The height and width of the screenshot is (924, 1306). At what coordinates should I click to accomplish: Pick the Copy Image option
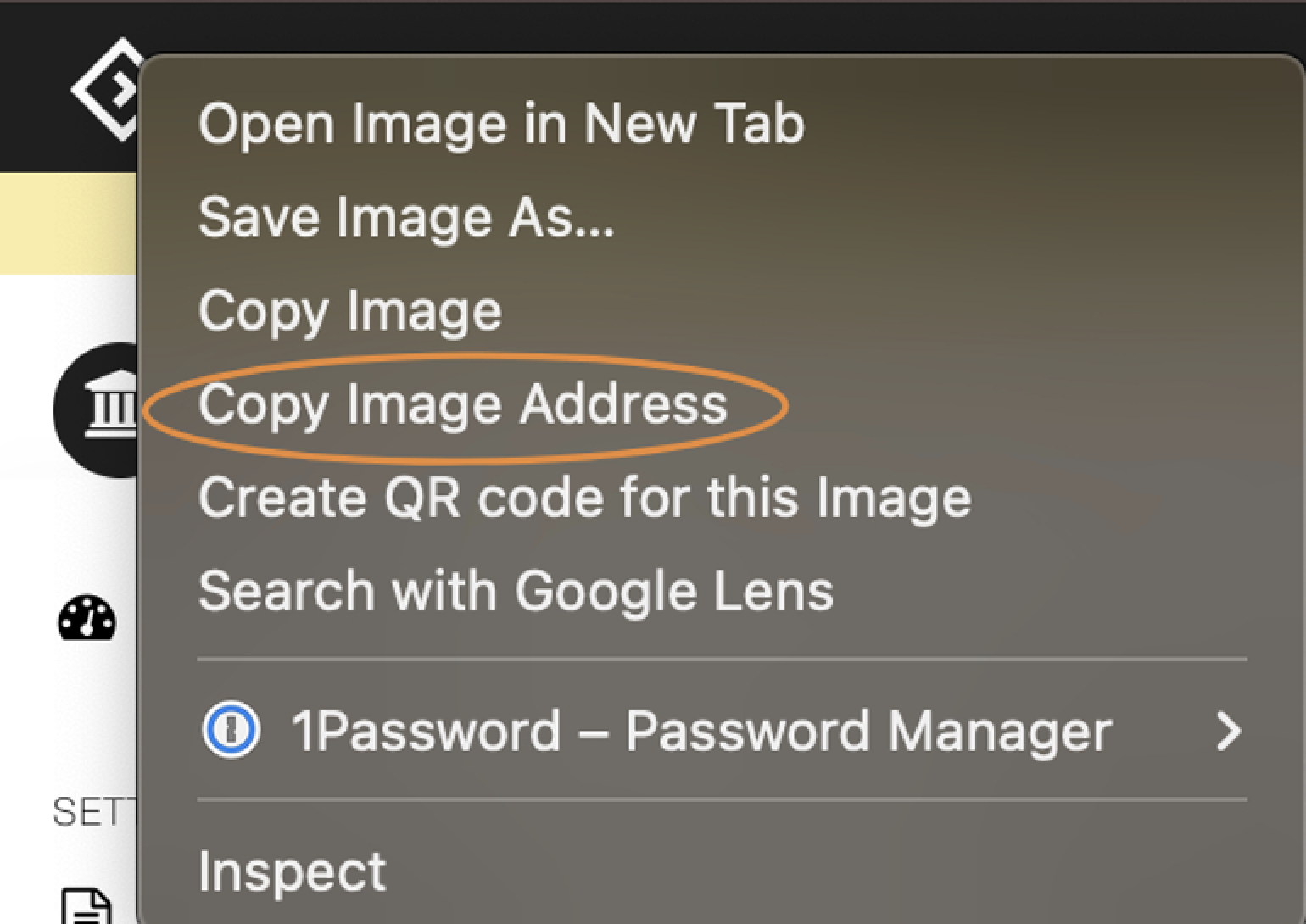coord(349,310)
